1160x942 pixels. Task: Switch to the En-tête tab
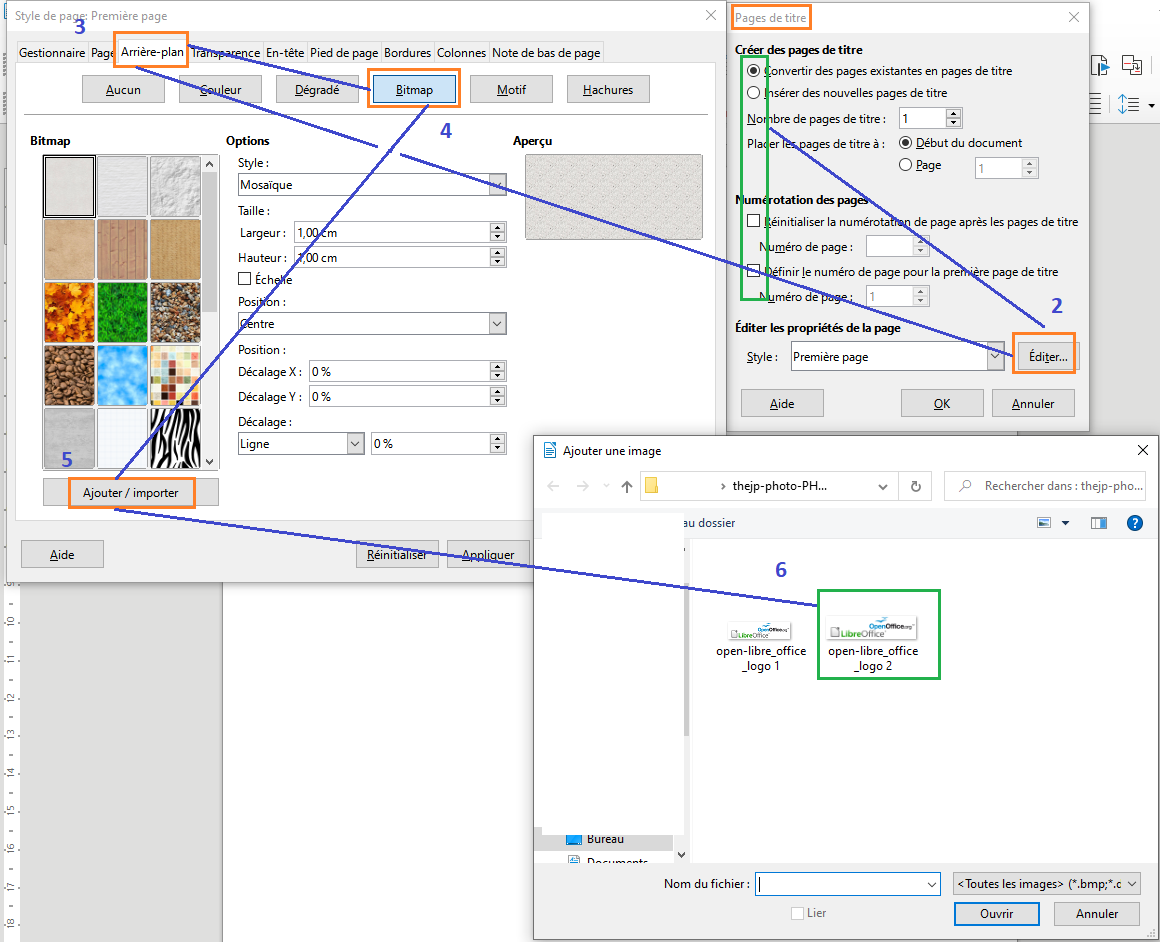click(x=285, y=53)
